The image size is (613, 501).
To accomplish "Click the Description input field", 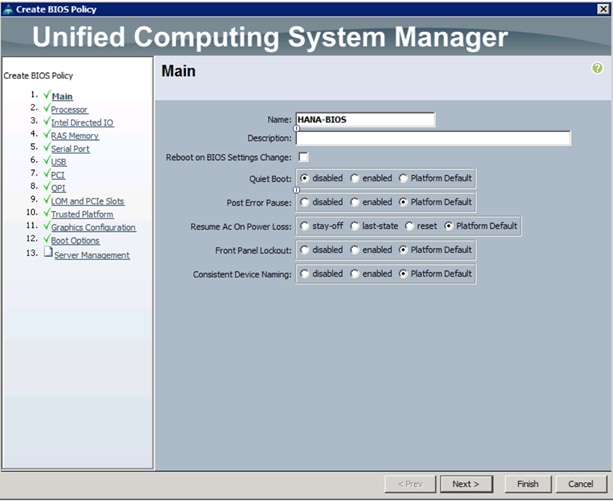I will point(433,138).
